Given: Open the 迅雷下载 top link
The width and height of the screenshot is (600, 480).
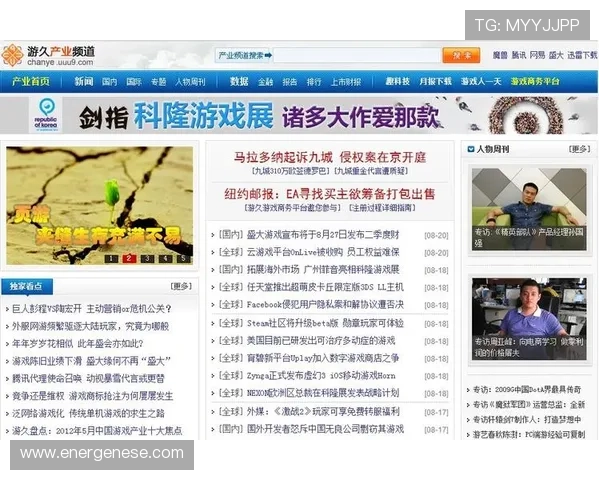Looking at the screenshot, I should click(x=582, y=56).
